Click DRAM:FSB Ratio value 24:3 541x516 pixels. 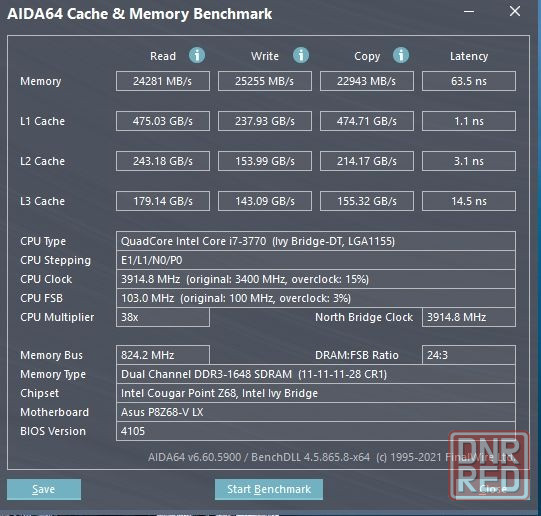pyautogui.click(x=469, y=355)
